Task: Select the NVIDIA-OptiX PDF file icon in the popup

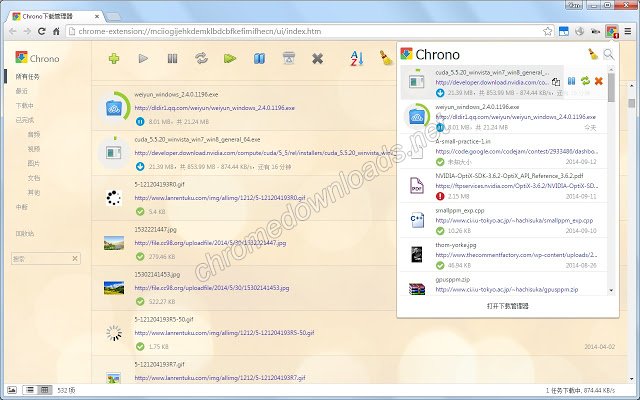Action: pos(417,186)
